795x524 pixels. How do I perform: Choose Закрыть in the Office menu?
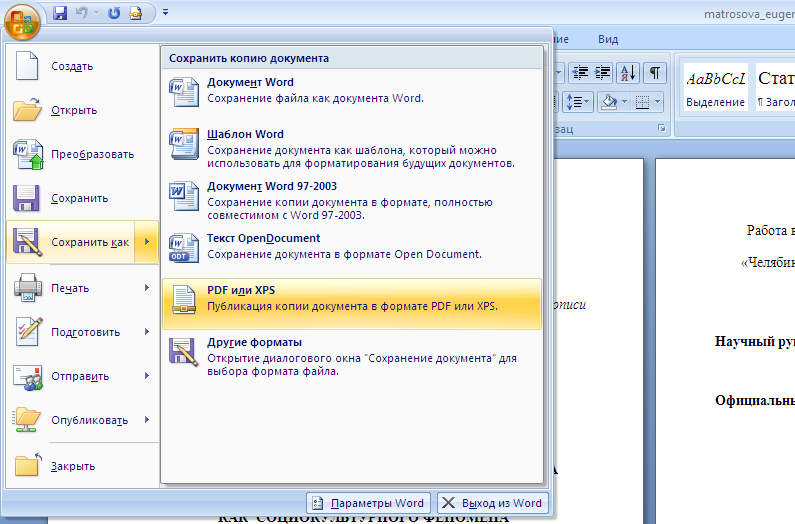83,466
